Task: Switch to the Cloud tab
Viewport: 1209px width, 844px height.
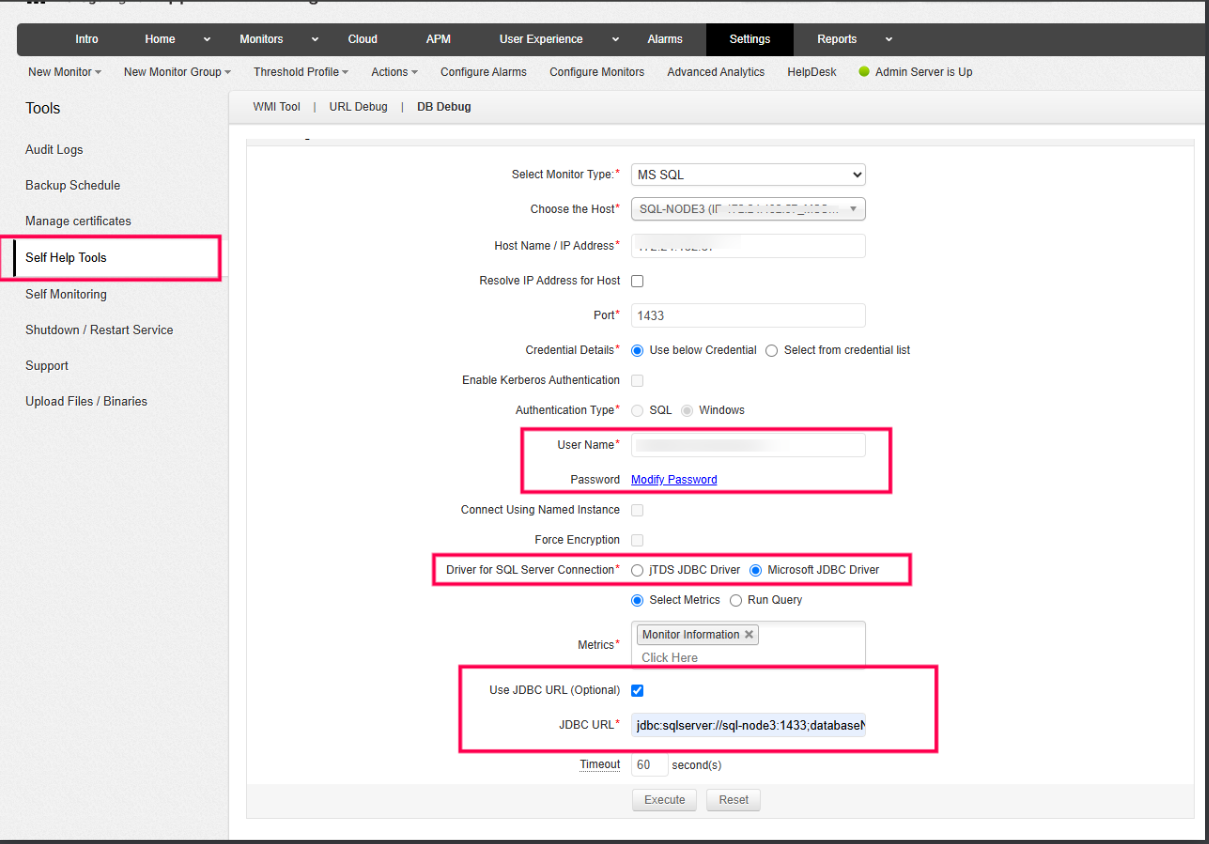Action: 363,40
